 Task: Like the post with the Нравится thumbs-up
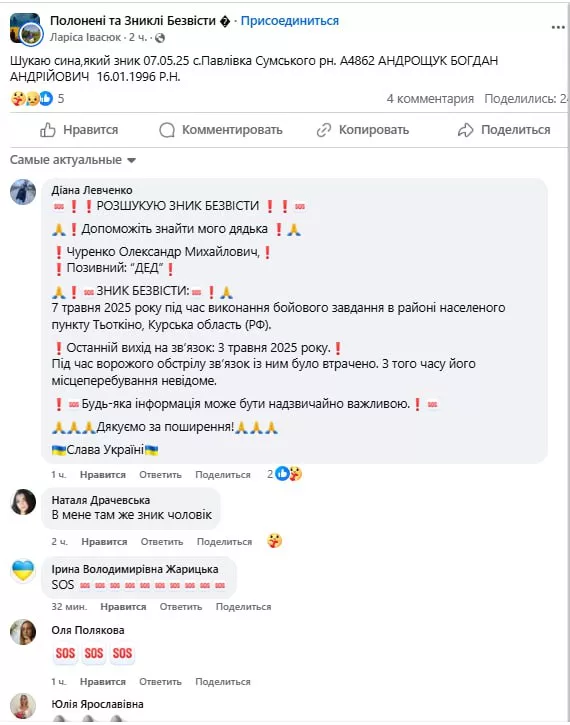point(79,130)
